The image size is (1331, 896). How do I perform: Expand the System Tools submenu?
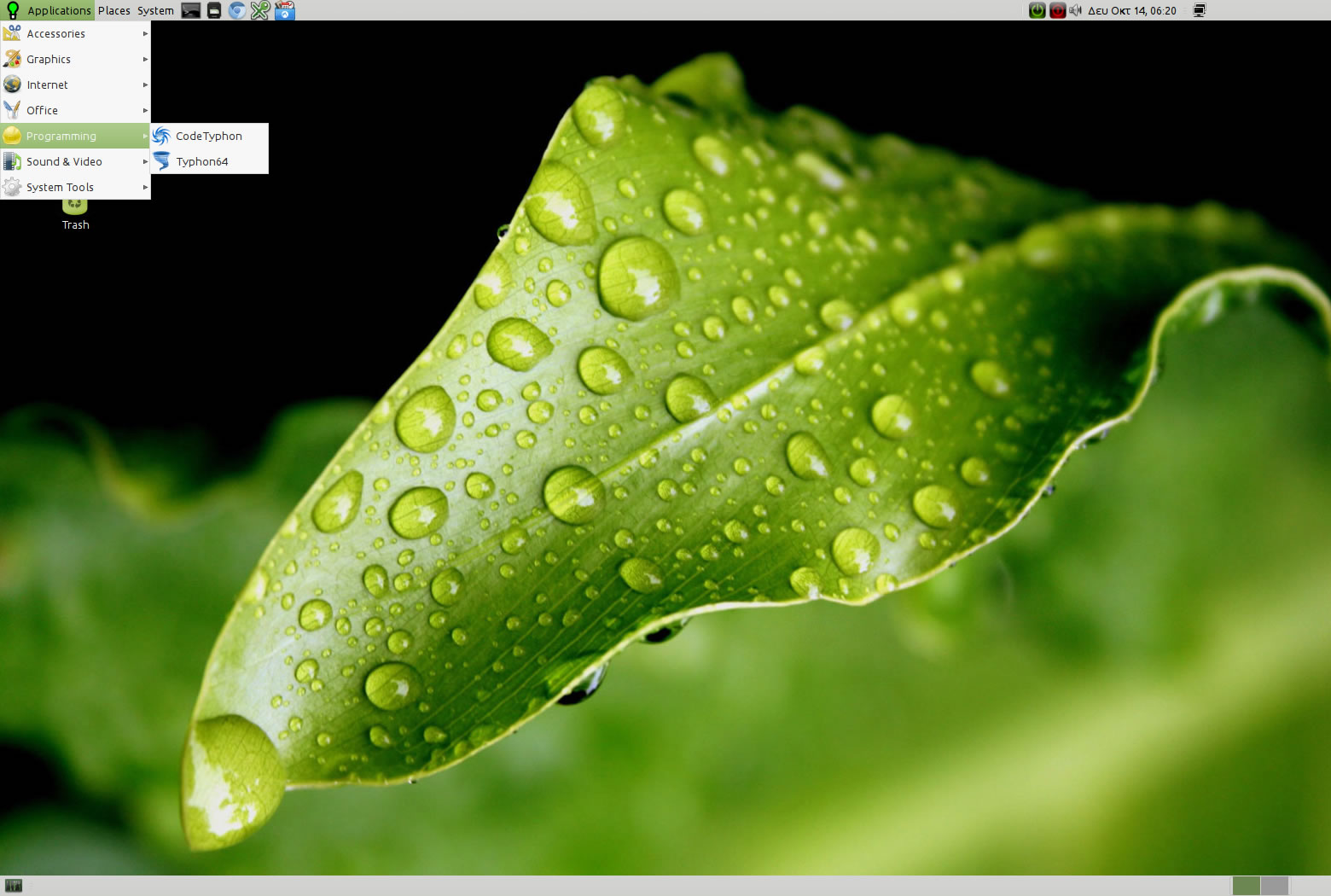click(75, 187)
